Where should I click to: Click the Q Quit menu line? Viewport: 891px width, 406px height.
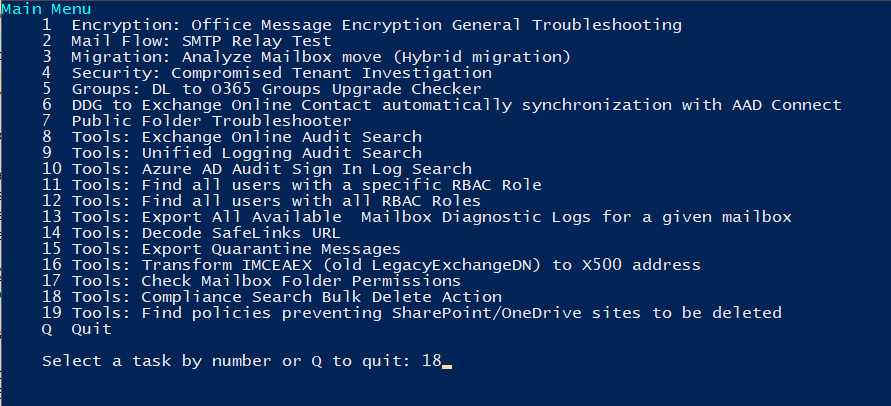tap(77, 329)
